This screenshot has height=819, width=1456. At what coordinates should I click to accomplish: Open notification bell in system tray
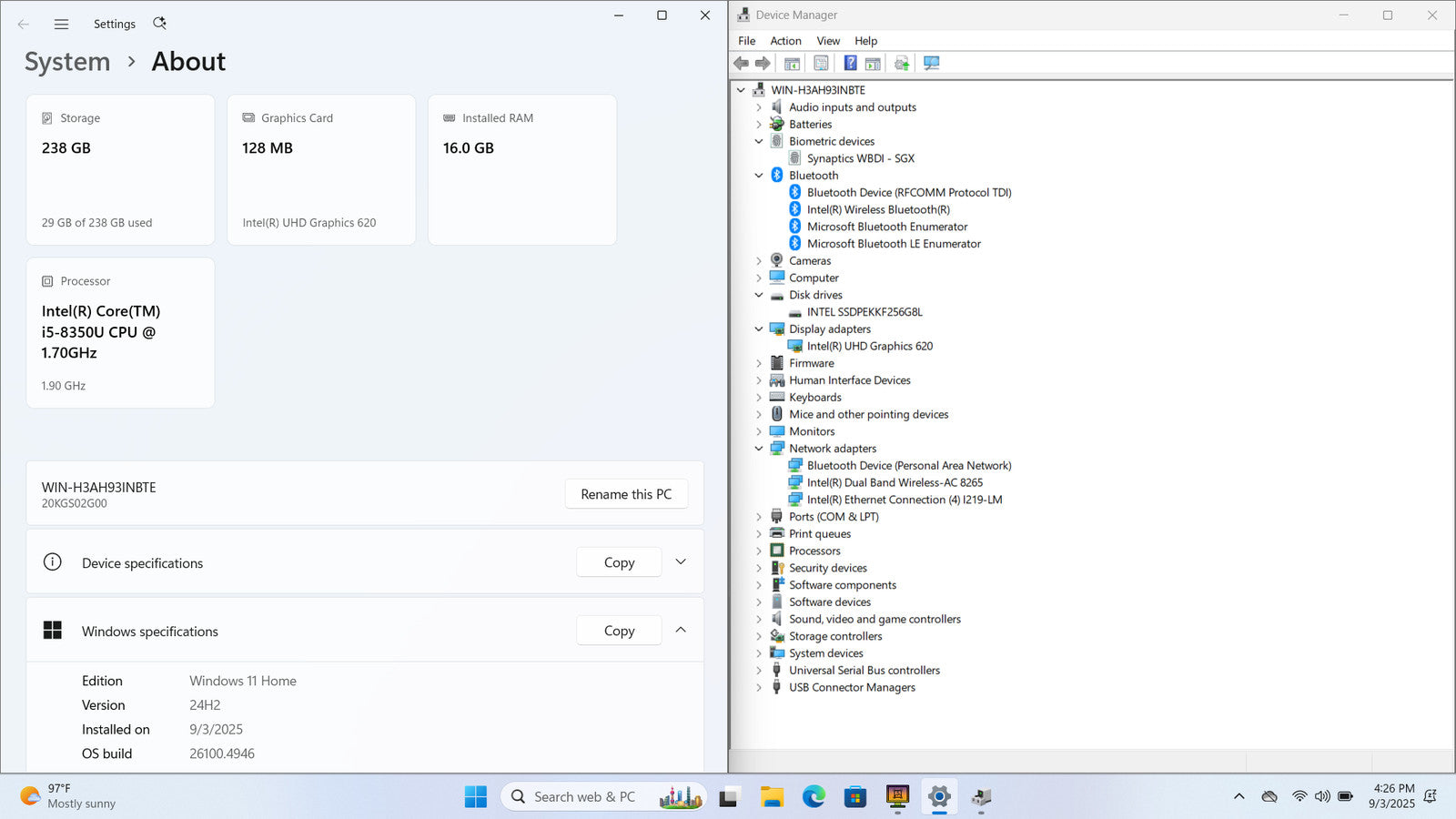(1430, 796)
